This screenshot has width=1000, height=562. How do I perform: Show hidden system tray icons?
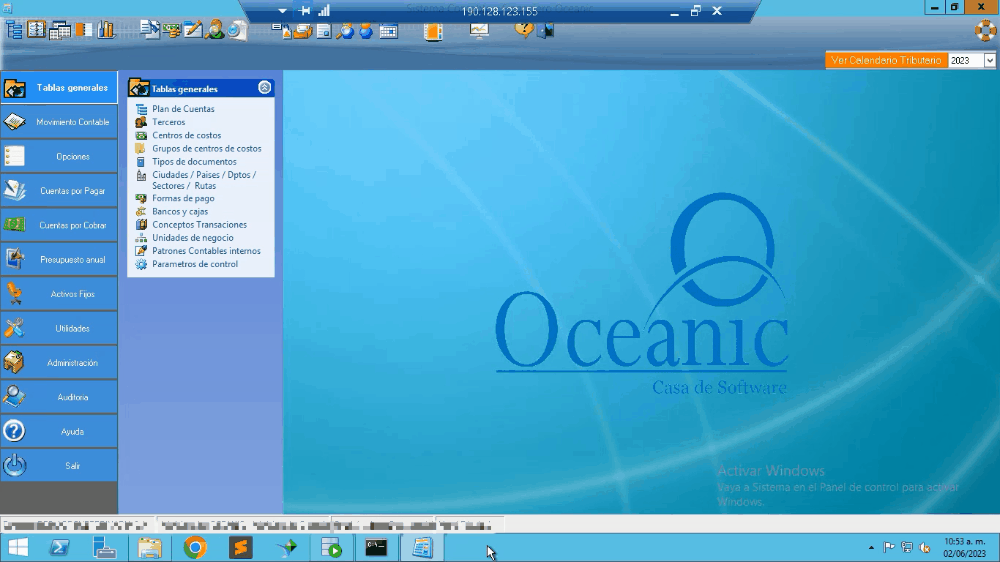(x=871, y=548)
